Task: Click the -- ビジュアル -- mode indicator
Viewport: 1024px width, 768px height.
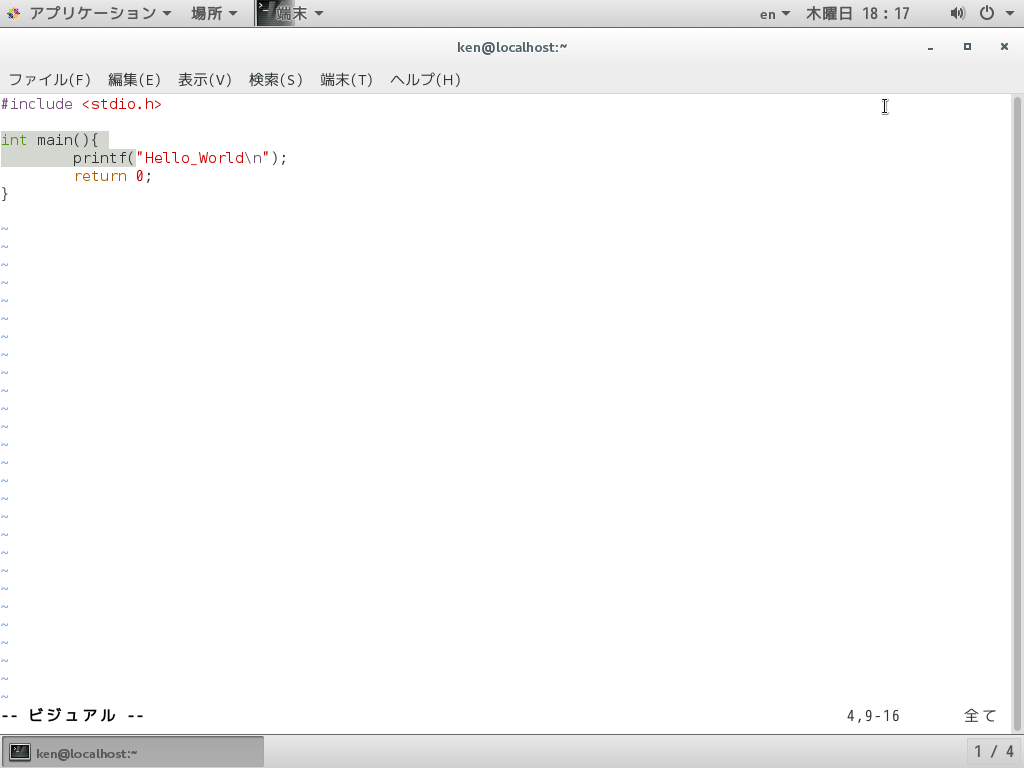Action: coord(72,716)
